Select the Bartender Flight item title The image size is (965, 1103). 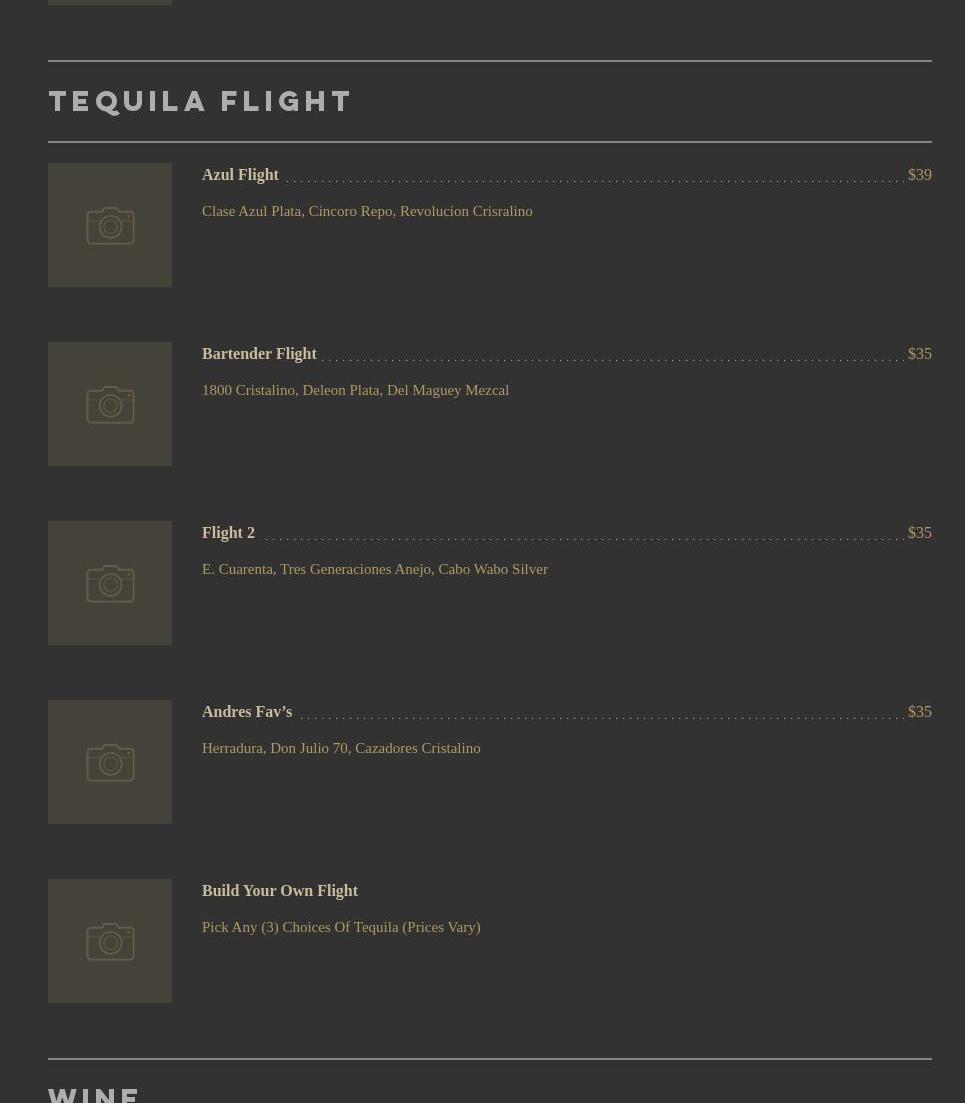point(259,354)
